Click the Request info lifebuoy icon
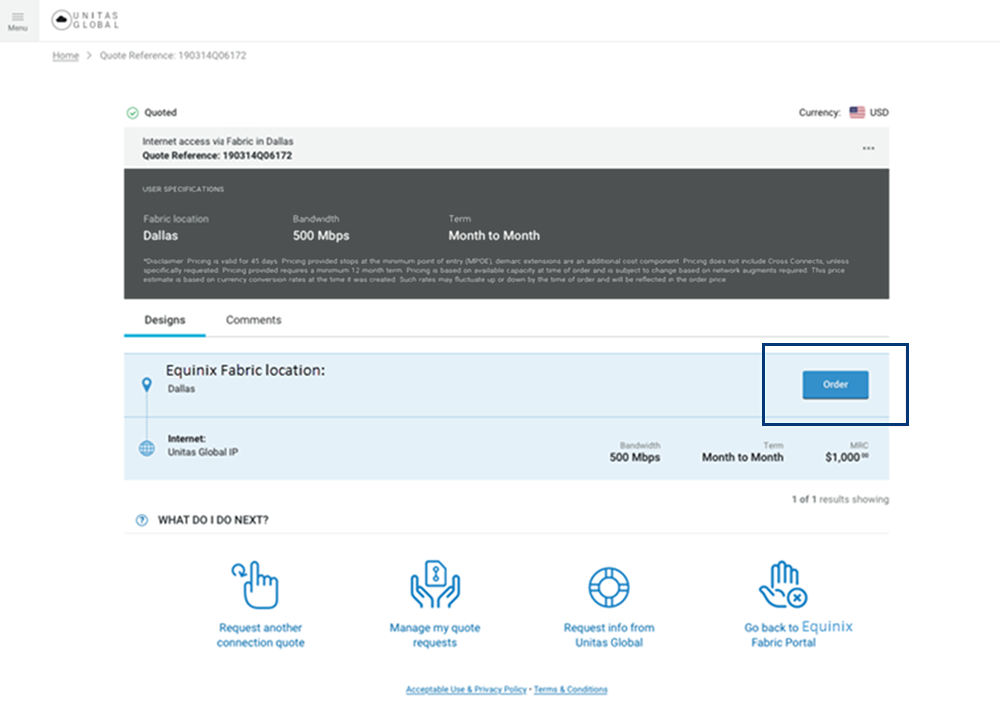 point(608,587)
